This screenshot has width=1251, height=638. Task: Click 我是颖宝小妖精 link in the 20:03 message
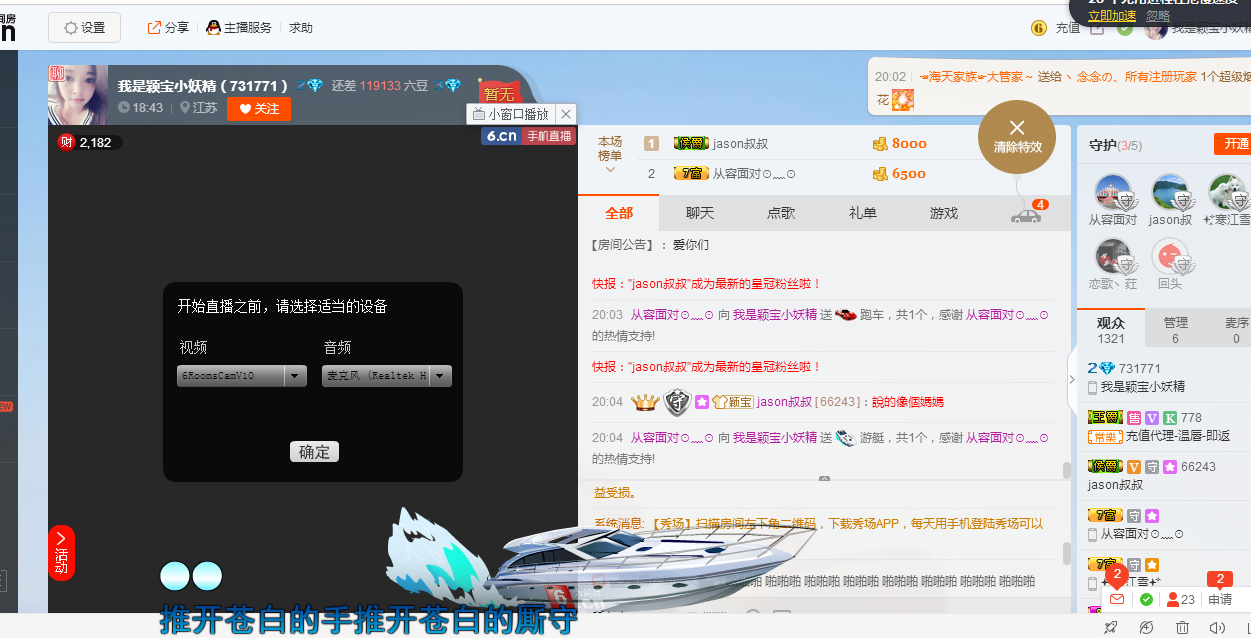tap(775, 315)
